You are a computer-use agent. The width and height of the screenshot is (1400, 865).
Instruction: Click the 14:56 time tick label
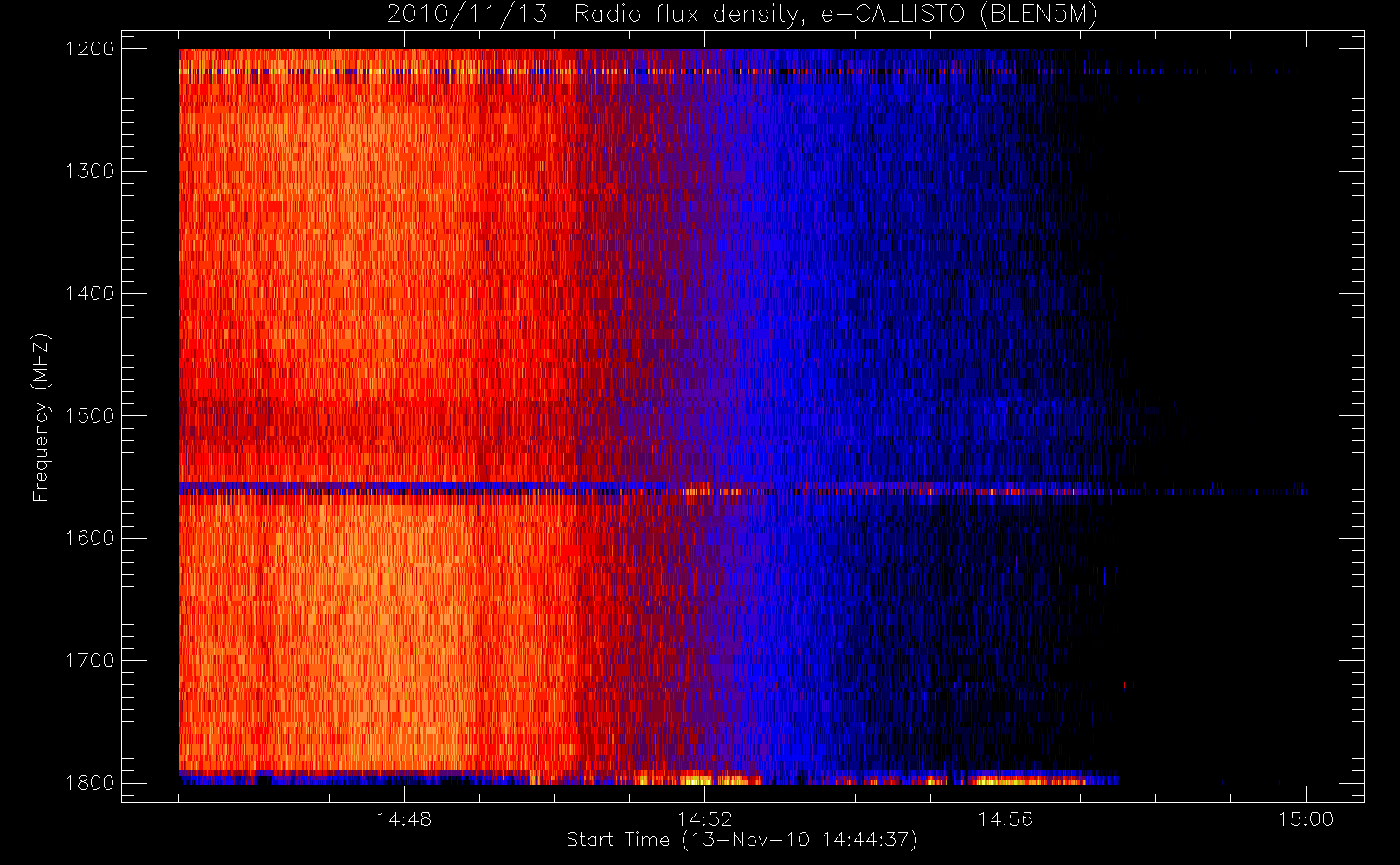click(x=1005, y=819)
